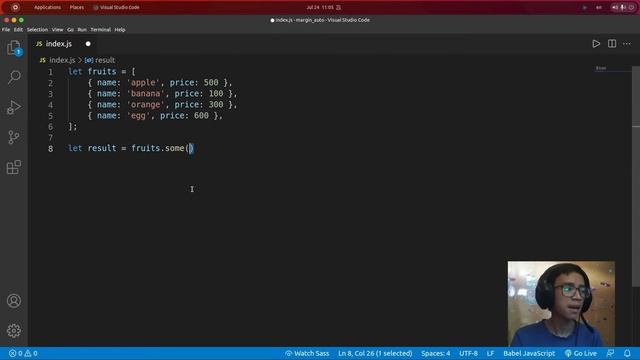Click price value 600
This screenshot has width=640, height=360.
coord(201,116)
